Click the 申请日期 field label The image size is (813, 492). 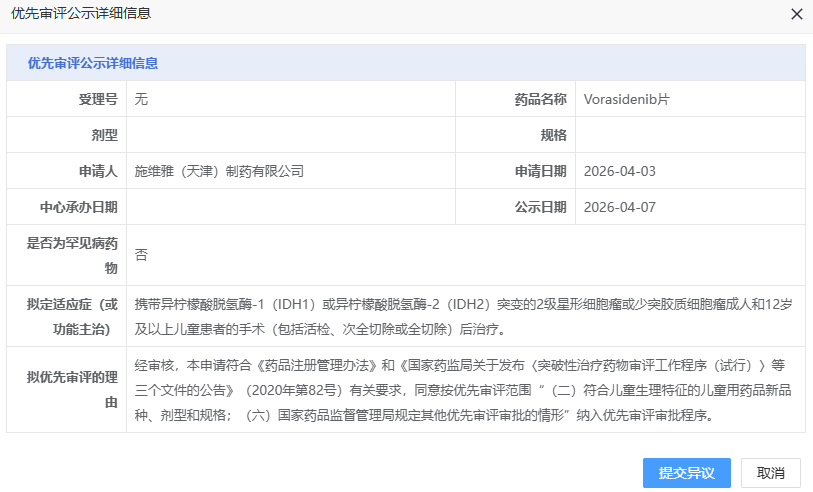(x=540, y=171)
